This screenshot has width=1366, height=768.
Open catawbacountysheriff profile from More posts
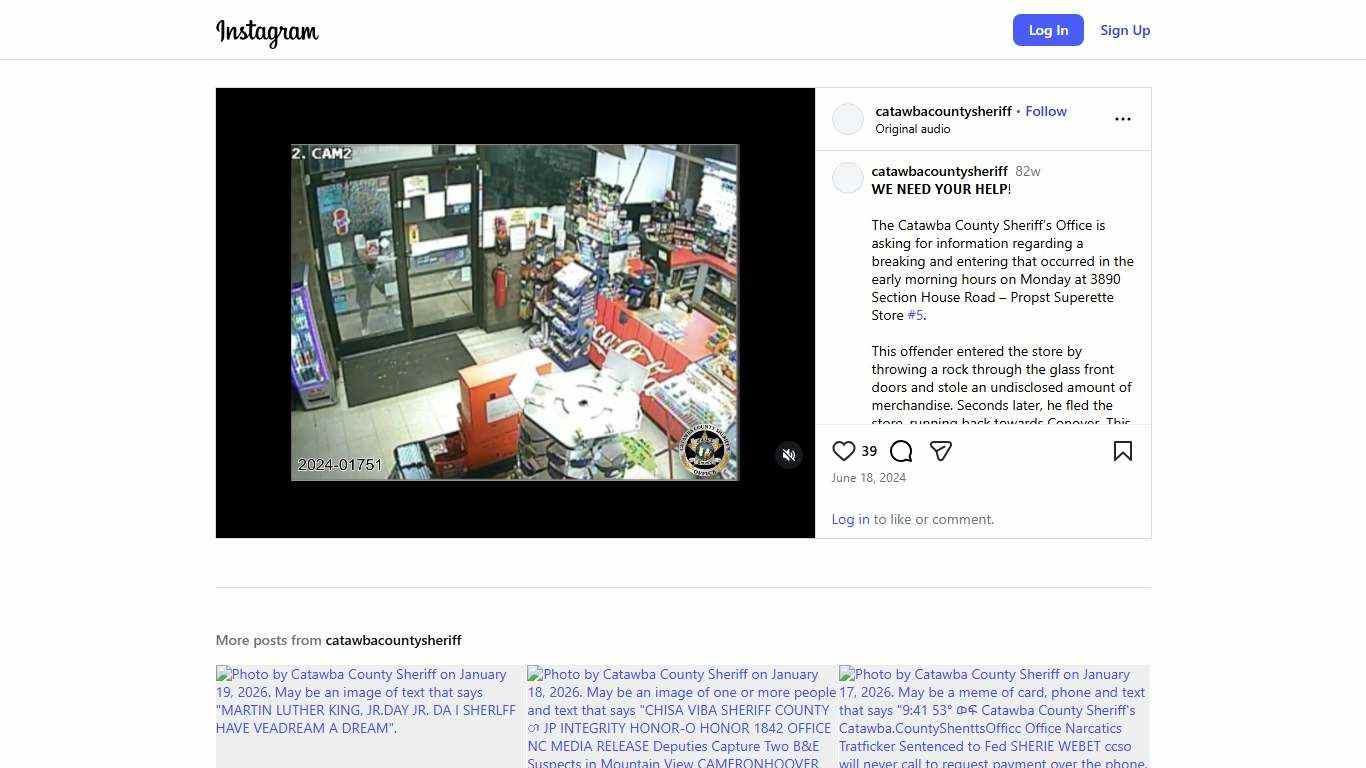393,640
